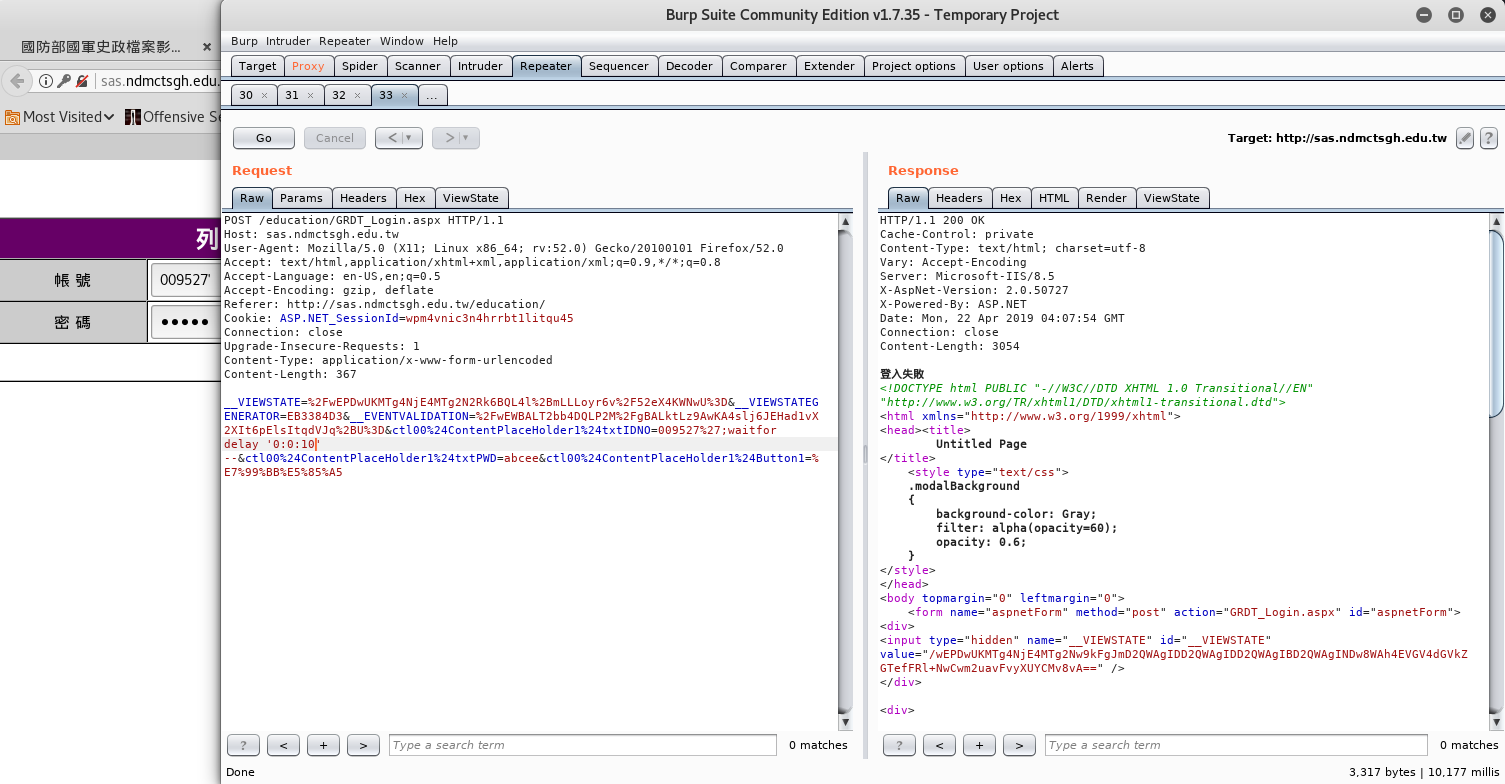This screenshot has width=1505, height=784.
Task: Open the Burp menu
Action: (244, 41)
